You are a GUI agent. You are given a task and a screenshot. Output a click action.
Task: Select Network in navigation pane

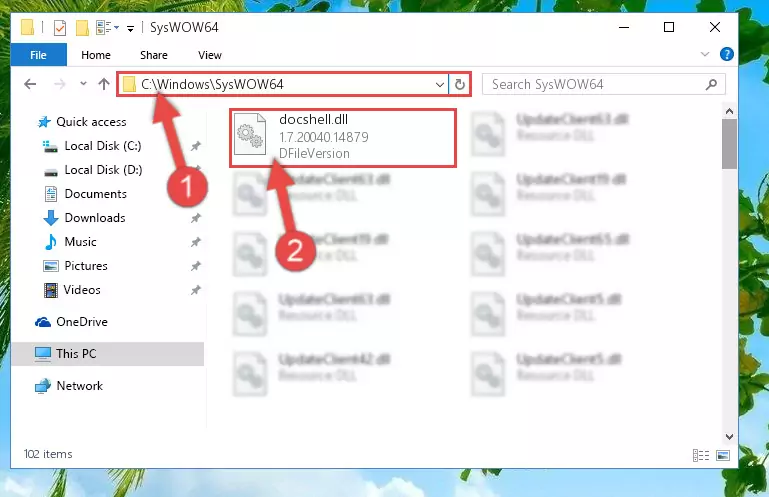click(69, 386)
